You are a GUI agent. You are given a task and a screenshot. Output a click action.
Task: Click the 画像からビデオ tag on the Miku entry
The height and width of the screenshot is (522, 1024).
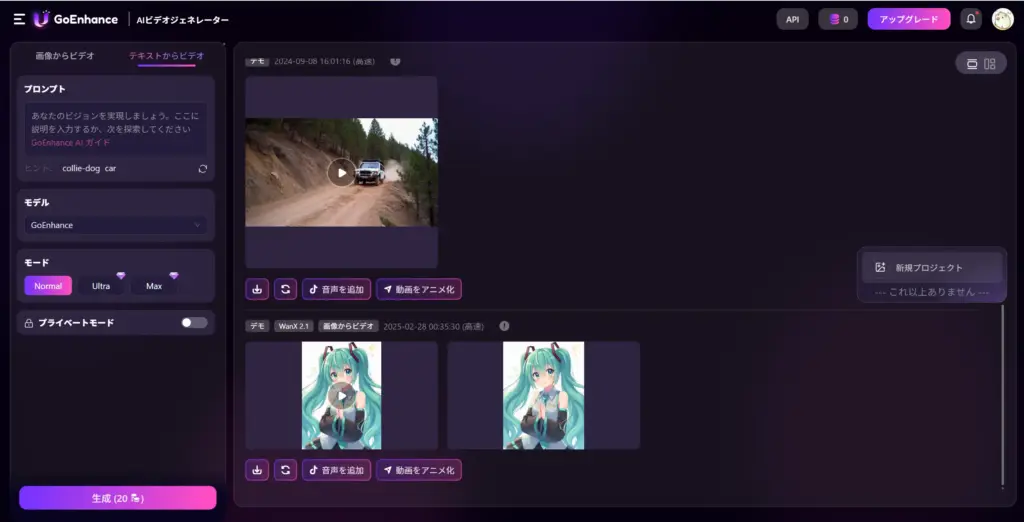350,326
